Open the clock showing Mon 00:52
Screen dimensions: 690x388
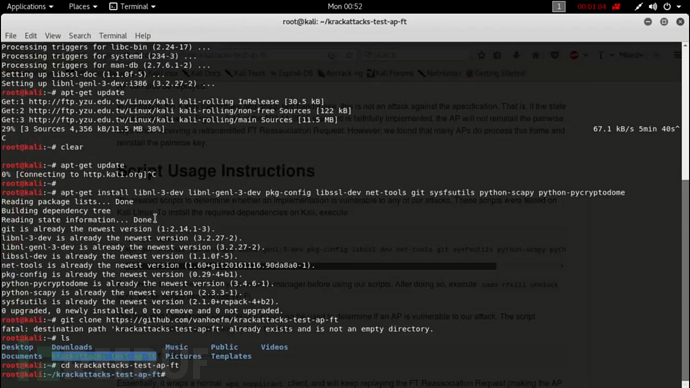tap(345, 7)
